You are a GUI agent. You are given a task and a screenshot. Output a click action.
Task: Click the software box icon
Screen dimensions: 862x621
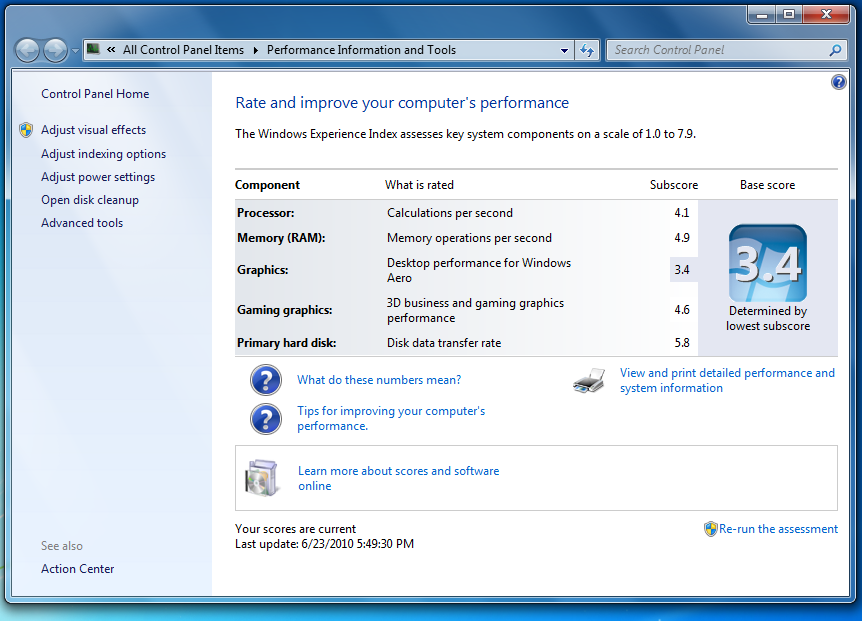coord(261,478)
